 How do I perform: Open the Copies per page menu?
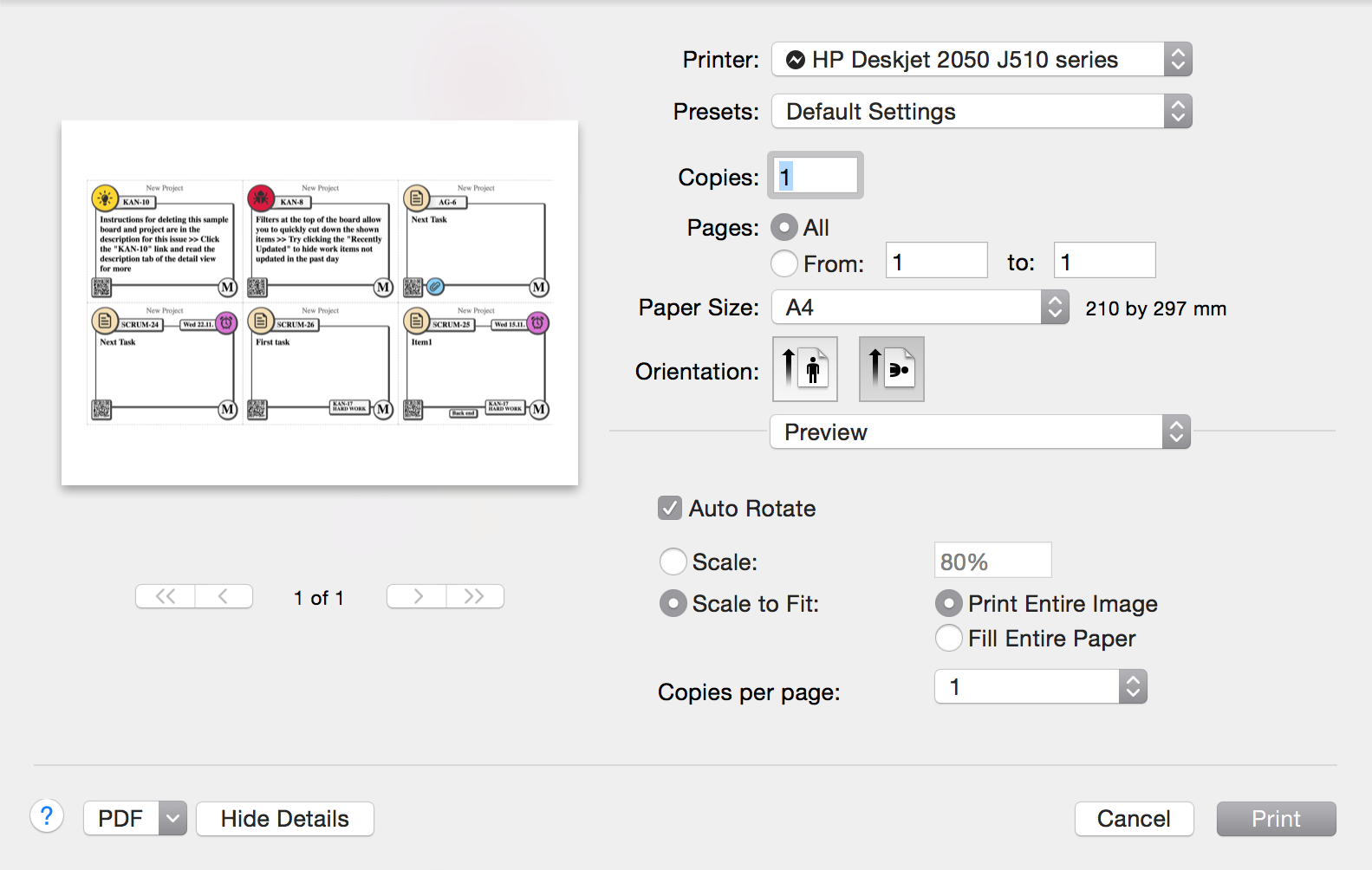1040,687
